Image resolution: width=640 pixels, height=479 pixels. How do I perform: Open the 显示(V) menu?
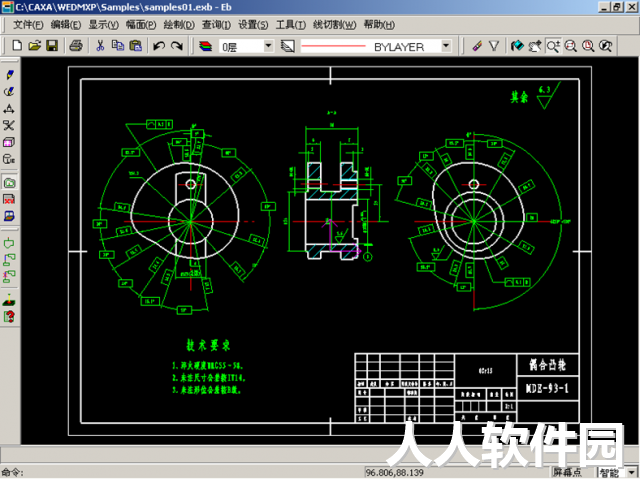pos(104,25)
